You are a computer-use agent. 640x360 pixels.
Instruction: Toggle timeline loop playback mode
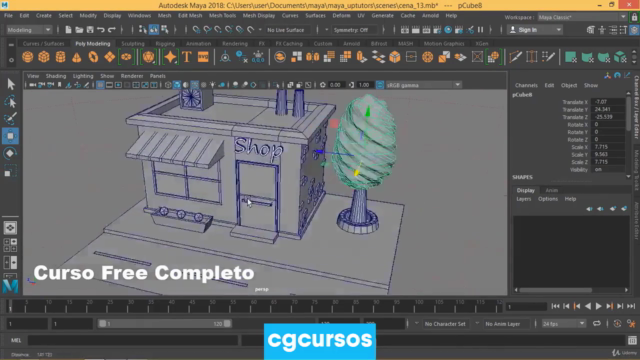tap(596, 324)
